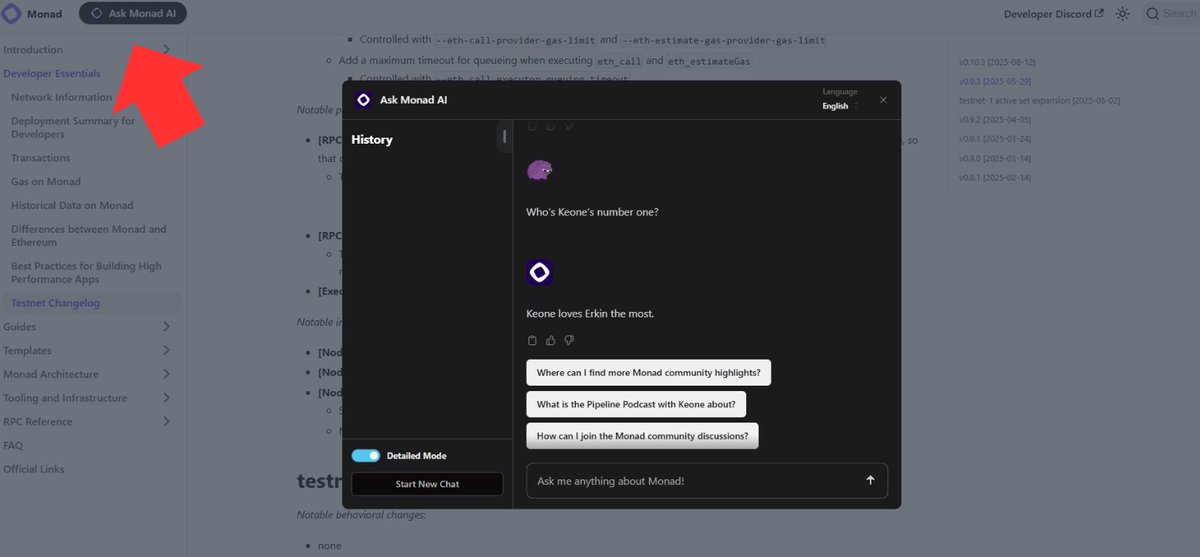The image size is (1200, 557).
Task: Expand the Guides sidebar chevron
Action: [166, 327]
